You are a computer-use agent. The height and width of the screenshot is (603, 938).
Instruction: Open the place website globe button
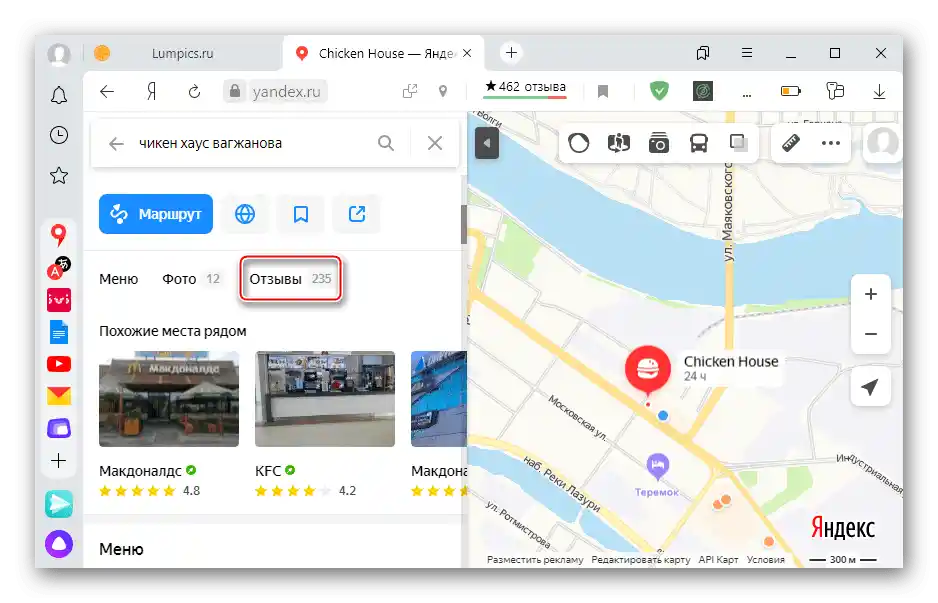[245, 214]
